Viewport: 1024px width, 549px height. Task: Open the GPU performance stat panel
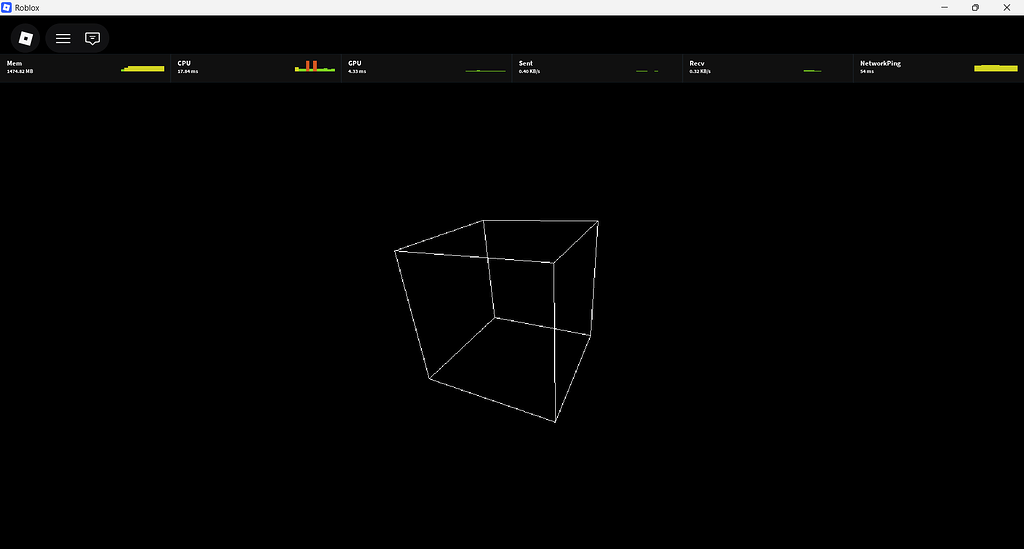point(426,68)
